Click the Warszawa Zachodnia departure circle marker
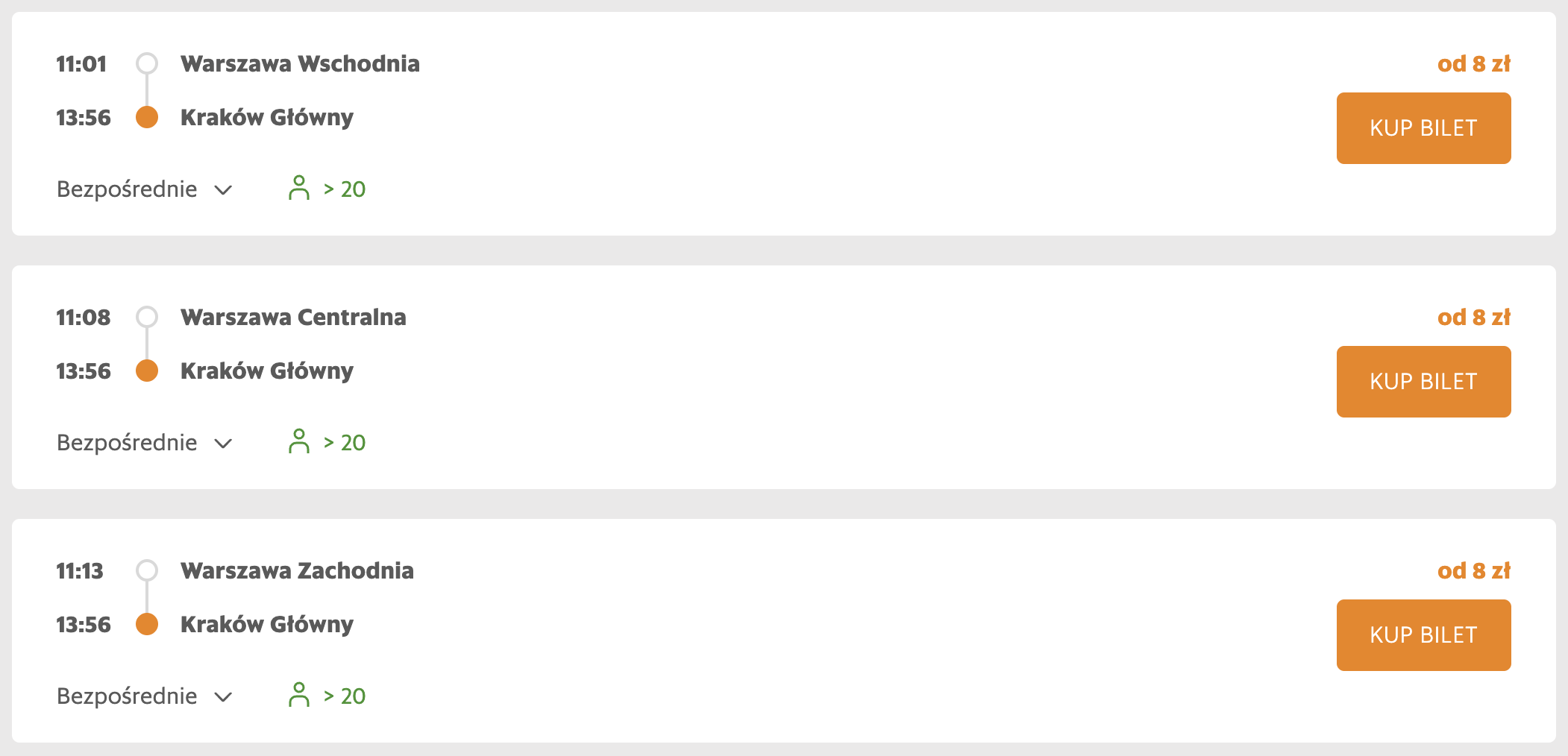 (x=147, y=570)
